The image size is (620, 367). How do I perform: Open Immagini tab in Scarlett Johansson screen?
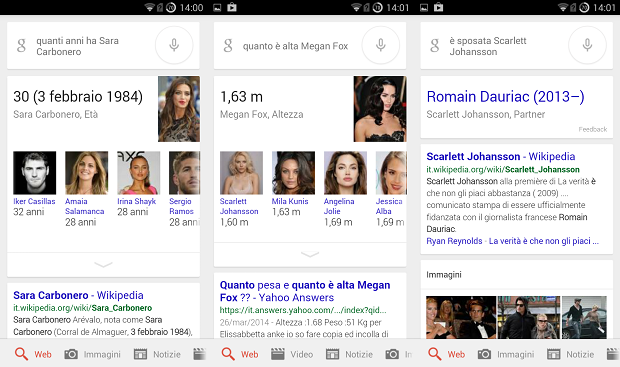506,354
